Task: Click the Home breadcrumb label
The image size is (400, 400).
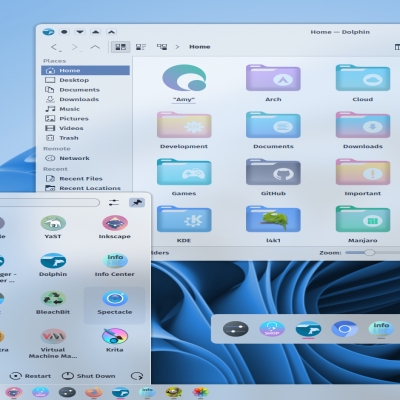Action: pos(200,47)
